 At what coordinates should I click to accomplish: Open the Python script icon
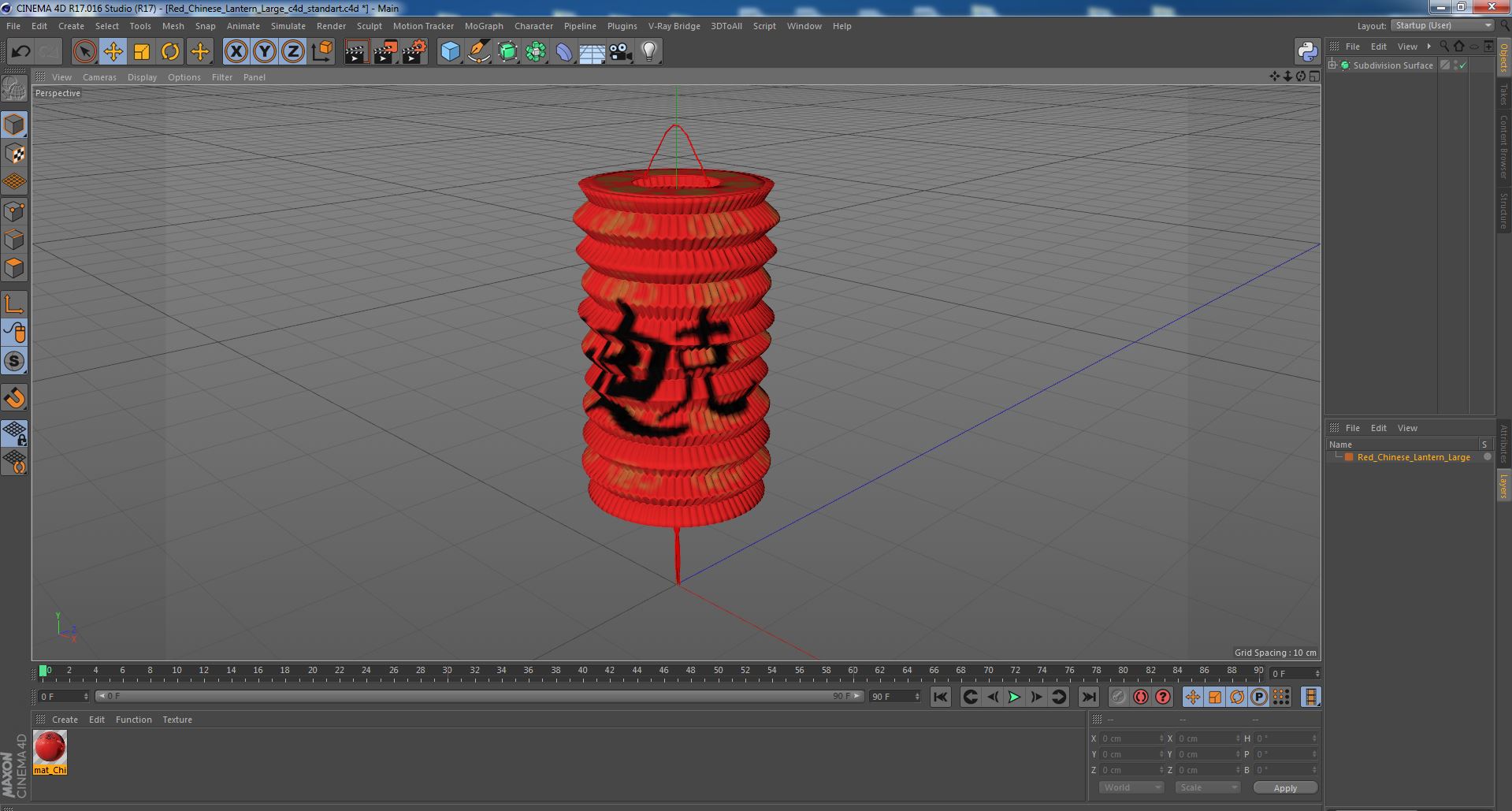[x=1307, y=52]
